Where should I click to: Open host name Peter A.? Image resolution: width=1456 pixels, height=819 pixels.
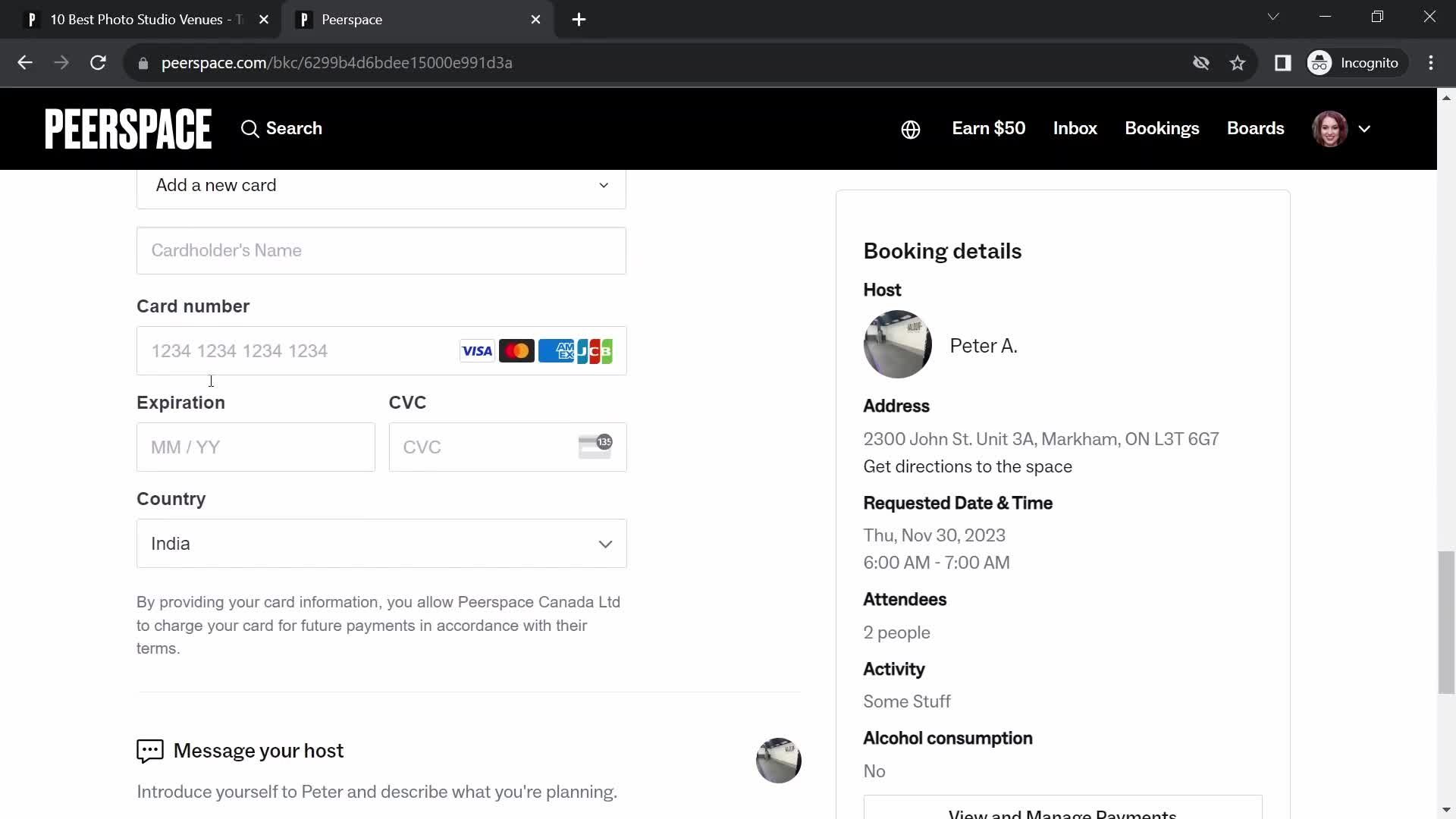pyautogui.click(x=984, y=347)
